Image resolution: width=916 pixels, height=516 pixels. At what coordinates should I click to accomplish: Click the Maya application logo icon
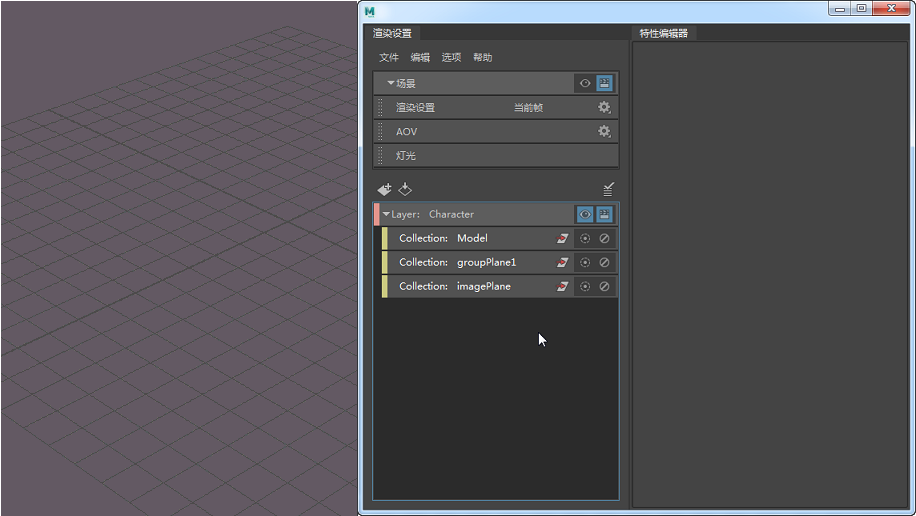pyautogui.click(x=369, y=11)
